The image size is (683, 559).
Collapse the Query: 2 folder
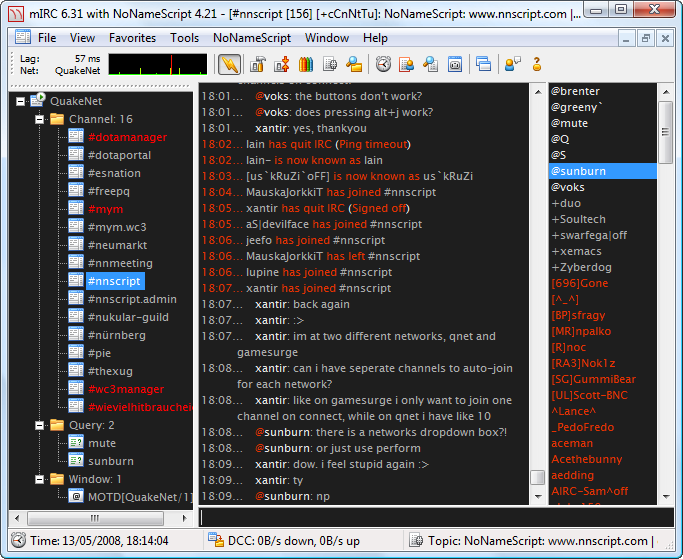pos(39,425)
